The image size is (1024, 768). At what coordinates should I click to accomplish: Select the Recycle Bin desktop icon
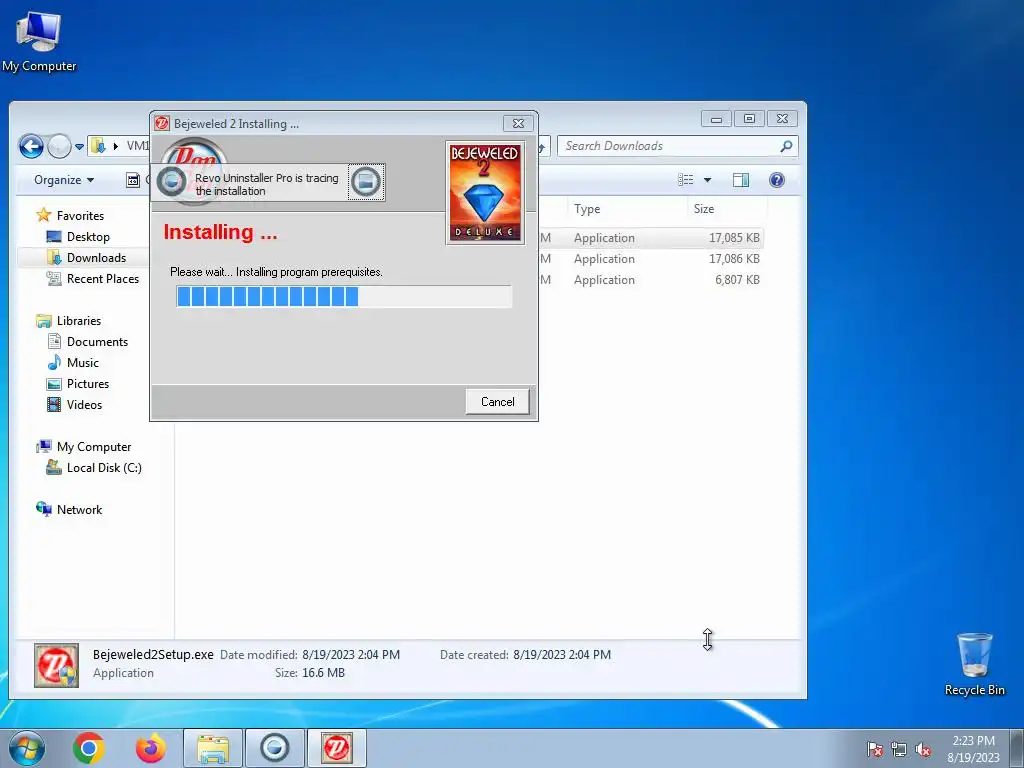(974, 664)
